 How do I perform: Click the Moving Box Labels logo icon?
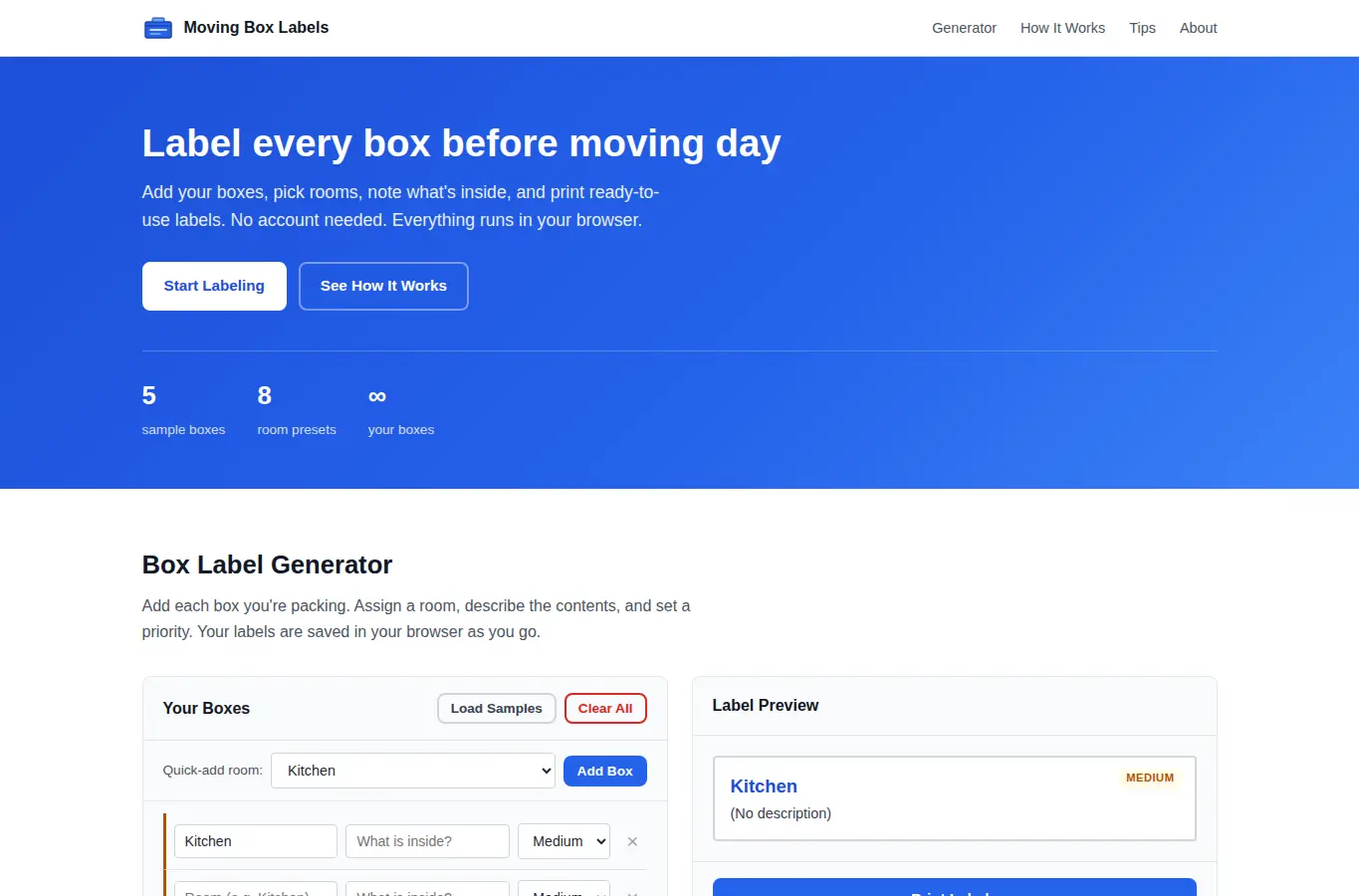[x=158, y=28]
